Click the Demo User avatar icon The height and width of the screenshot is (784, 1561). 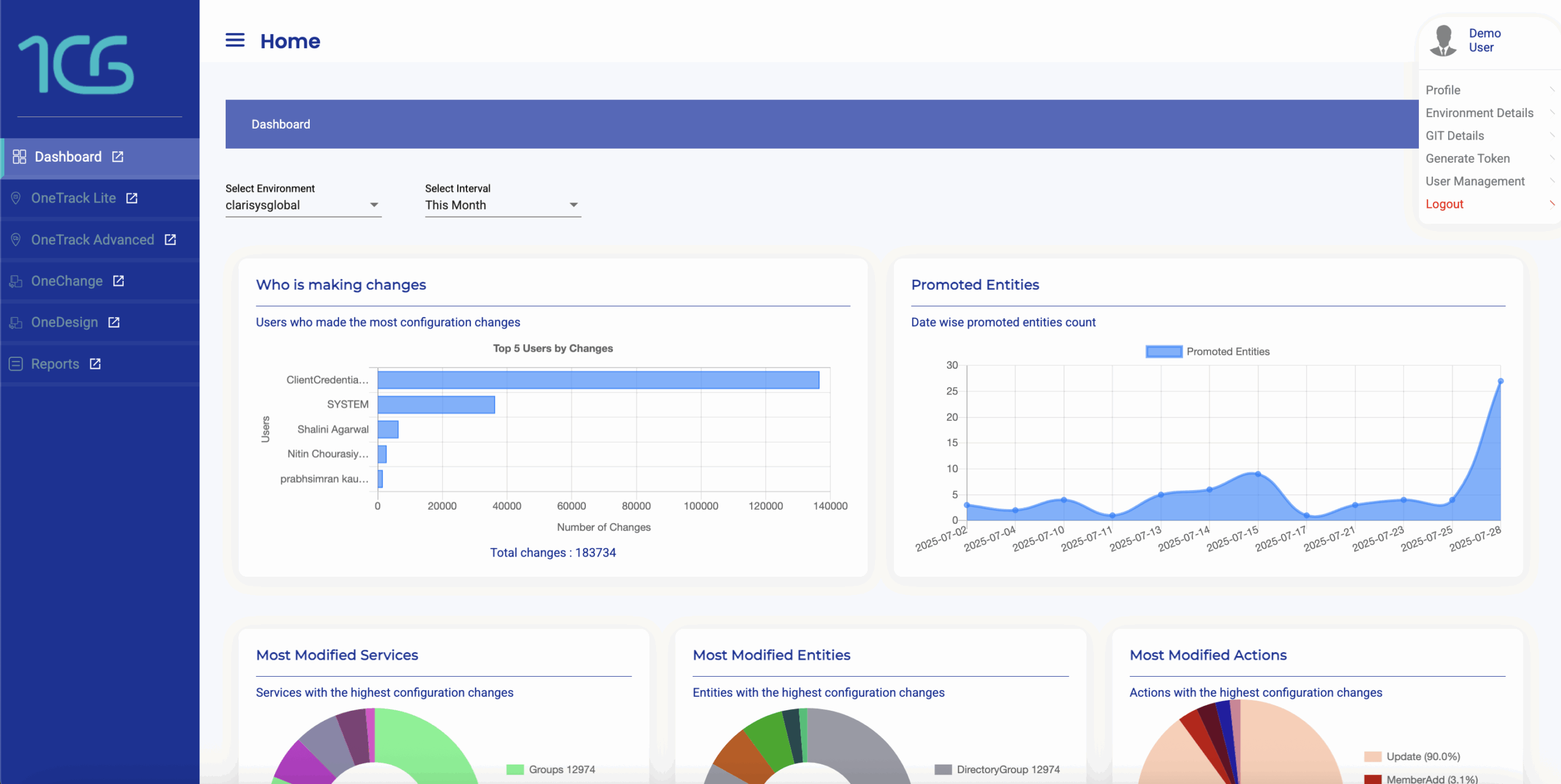click(1443, 40)
